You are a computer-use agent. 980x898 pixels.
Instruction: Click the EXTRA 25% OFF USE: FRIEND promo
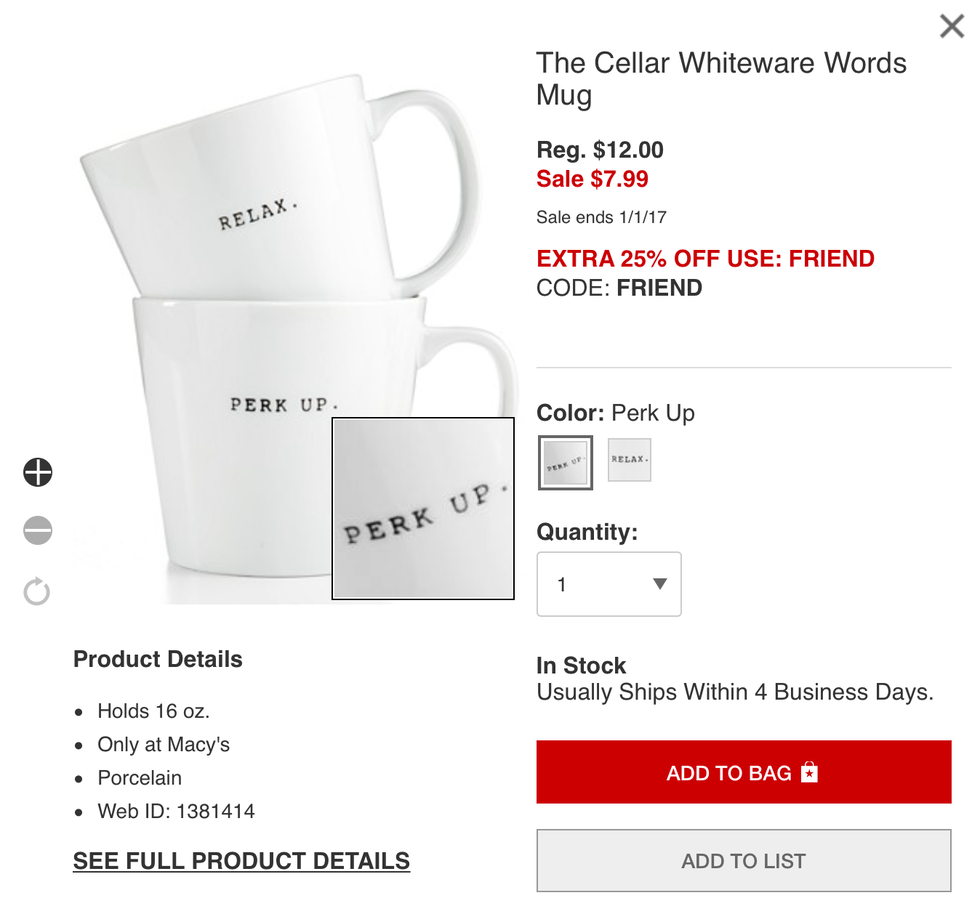point(705,259)
